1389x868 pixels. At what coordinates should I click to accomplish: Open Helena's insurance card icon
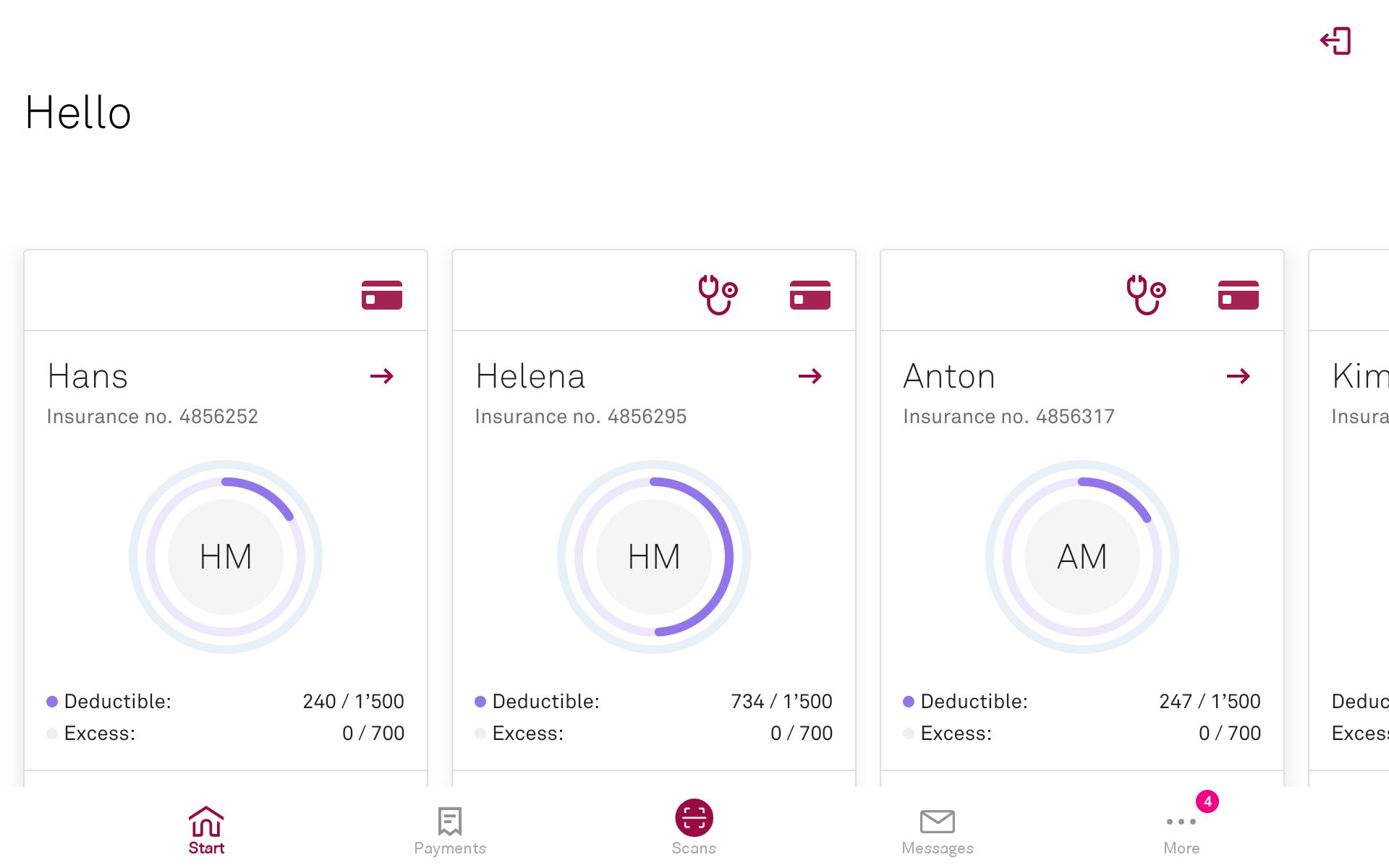coord(810,294)
